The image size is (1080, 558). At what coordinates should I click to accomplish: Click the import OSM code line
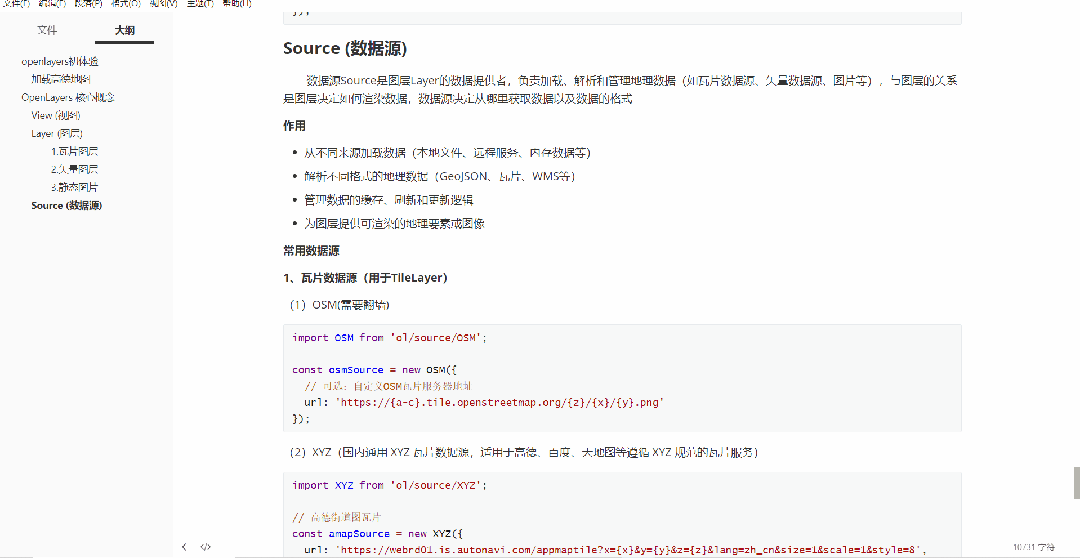(390, 338)
